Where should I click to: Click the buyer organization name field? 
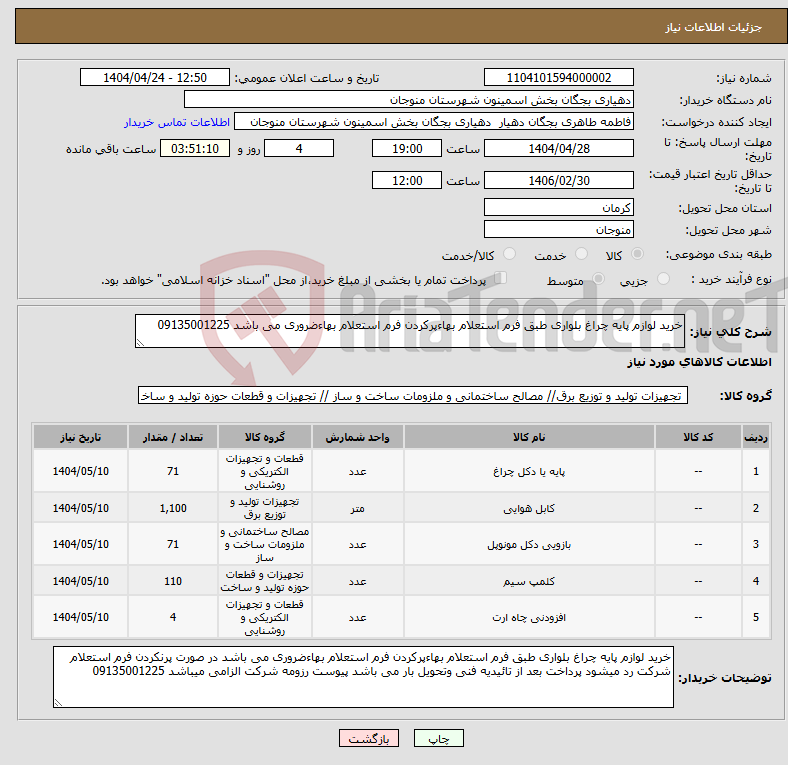pyautogui.click(x=409, y=100)
